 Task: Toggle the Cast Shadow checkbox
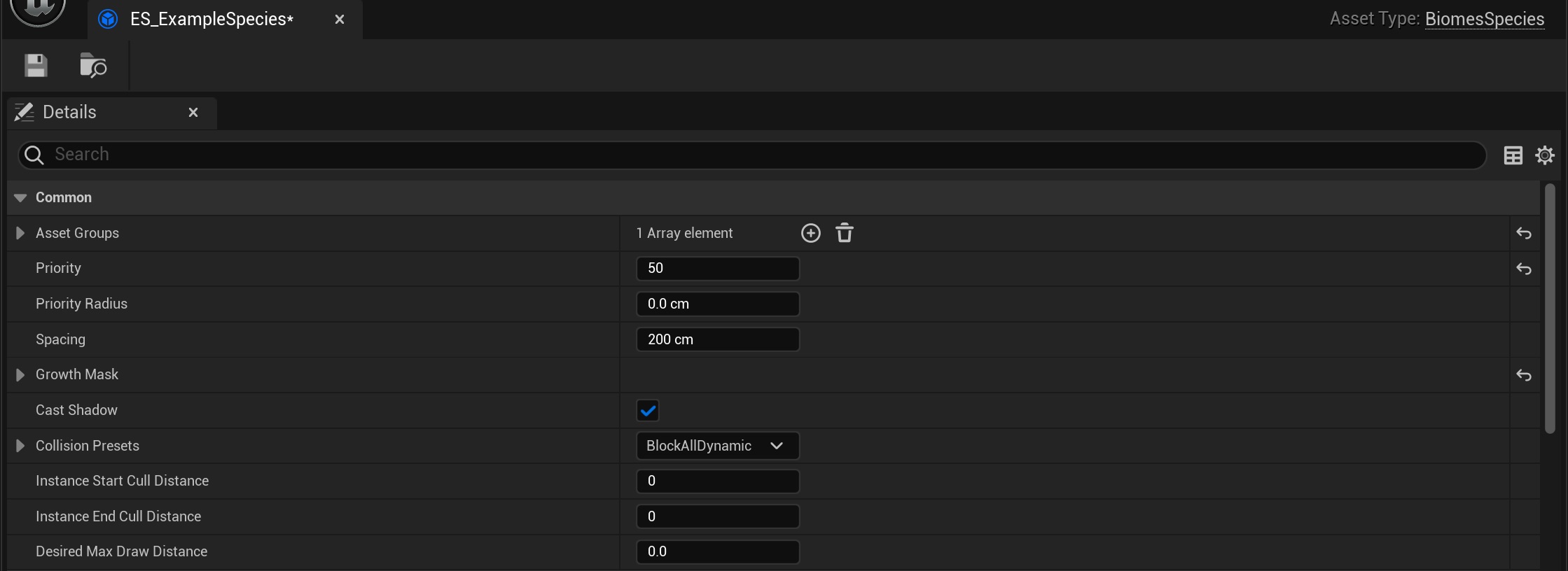click(x=648, y=410)
